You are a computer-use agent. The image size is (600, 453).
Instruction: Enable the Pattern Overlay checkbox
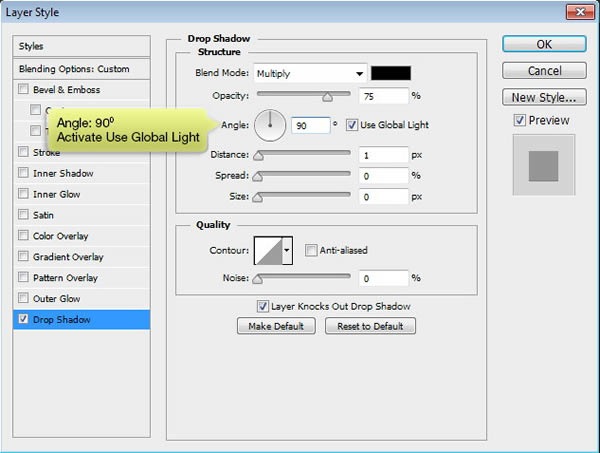click(23, 277)
